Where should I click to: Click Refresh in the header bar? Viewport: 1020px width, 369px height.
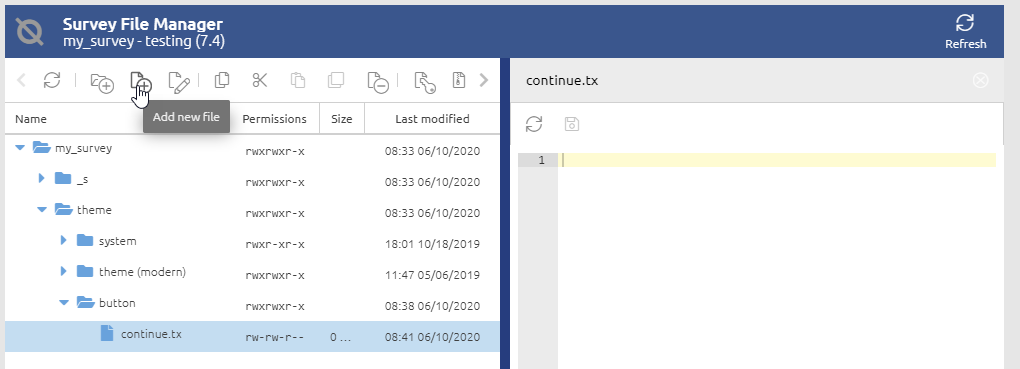click(965, 32)
